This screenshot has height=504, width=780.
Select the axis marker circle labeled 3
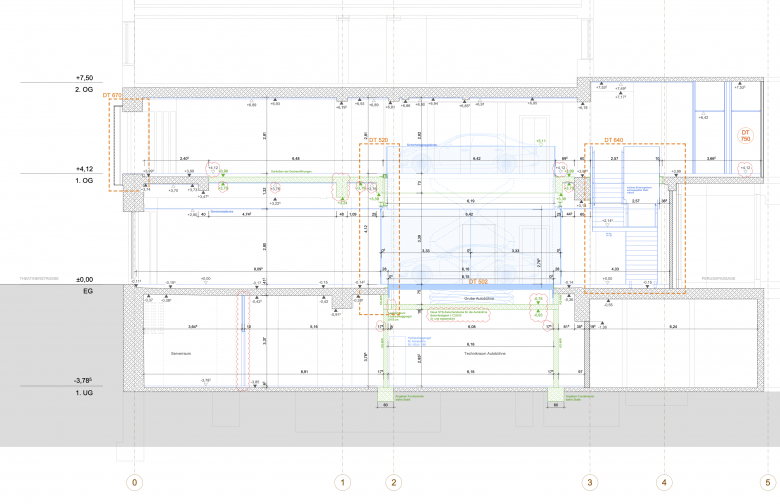click(589, 482)
